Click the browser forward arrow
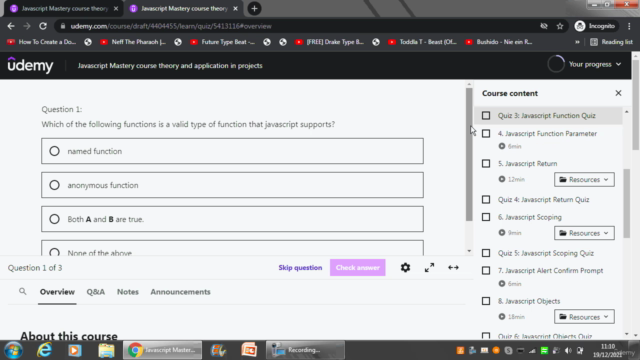Screen dimensions: 640x360 (x=27, y=26)
